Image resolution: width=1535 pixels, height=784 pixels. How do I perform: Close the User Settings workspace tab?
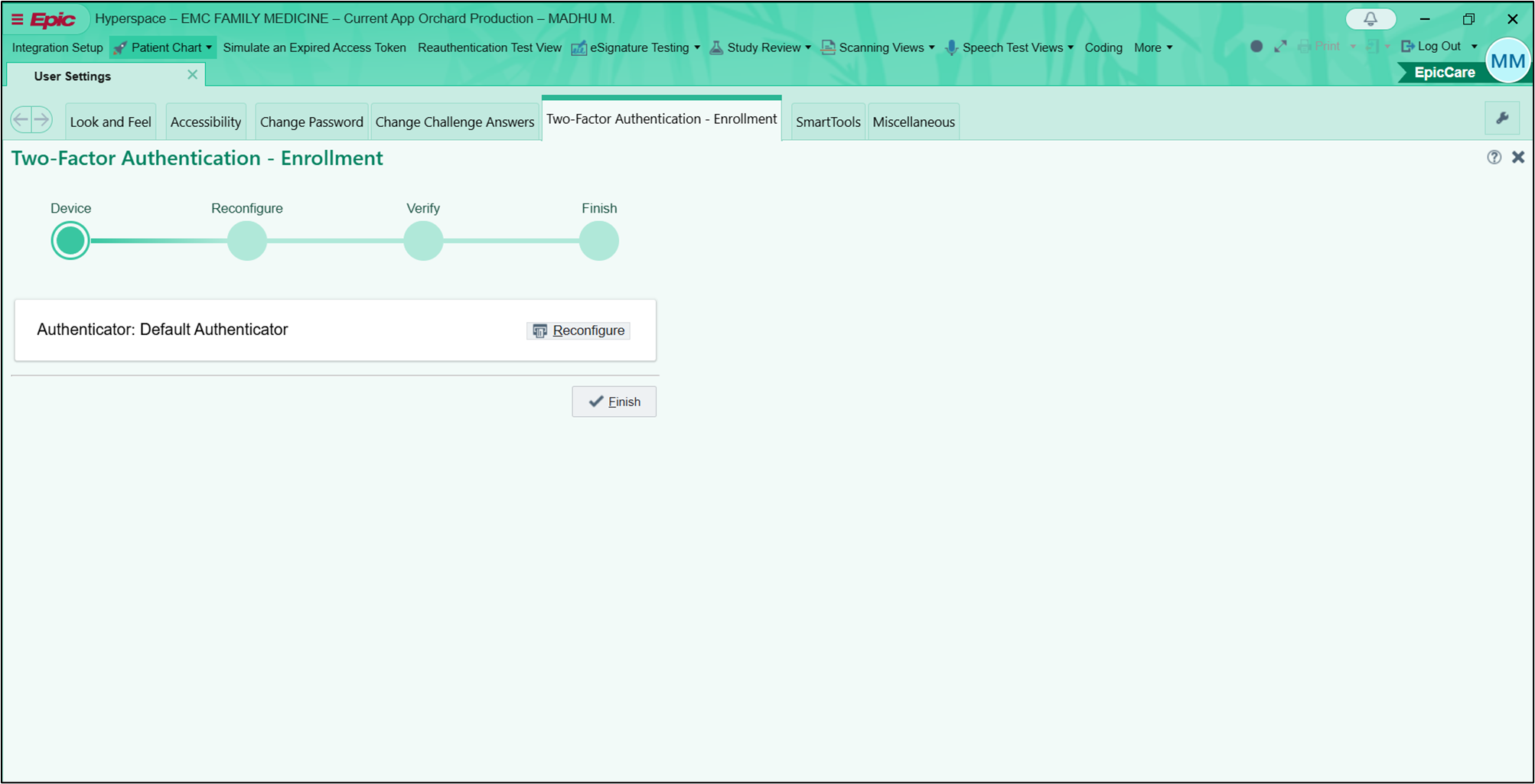click(x=193, y=75)
